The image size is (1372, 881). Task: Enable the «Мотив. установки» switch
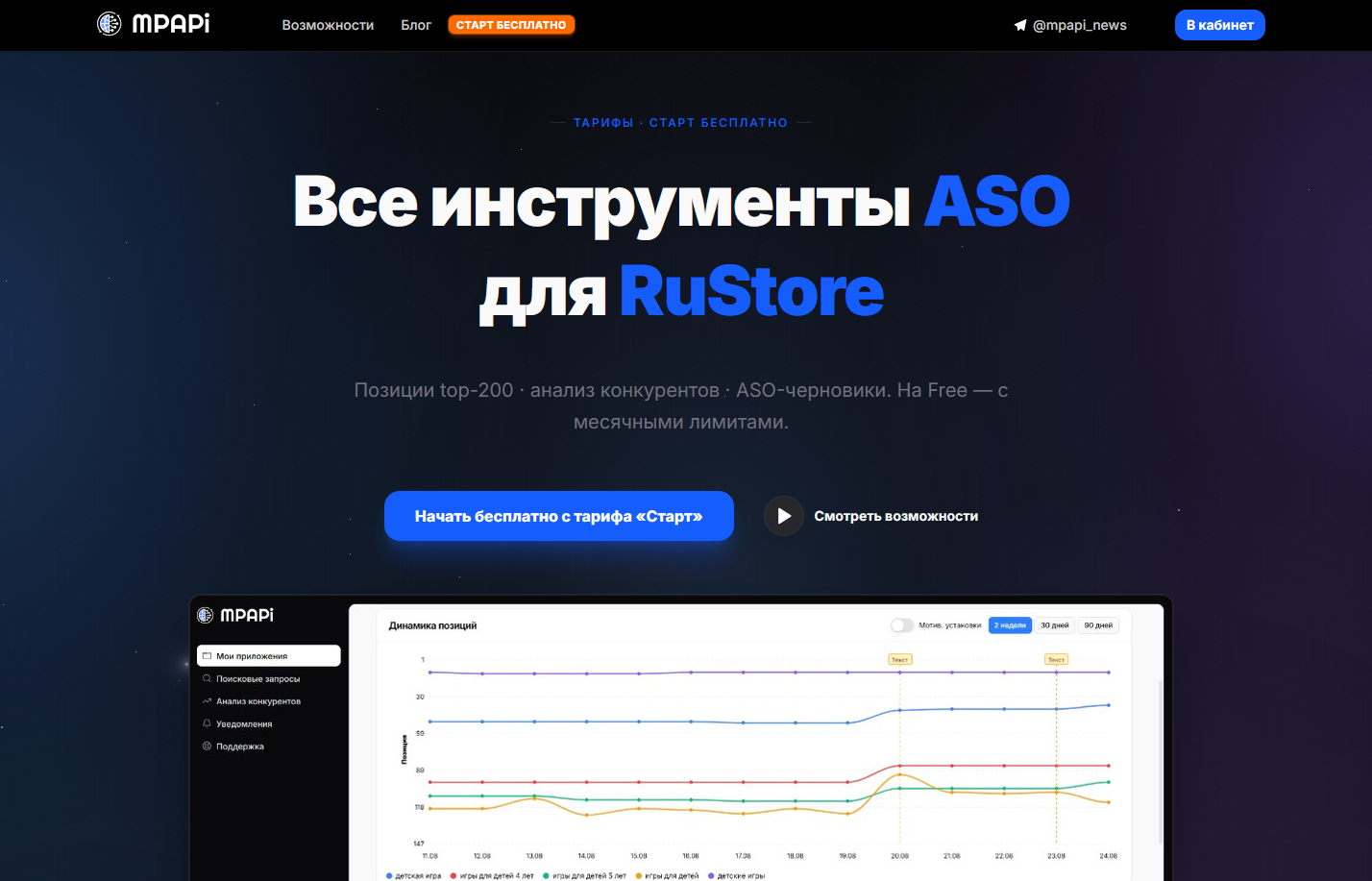pos(902,625)
